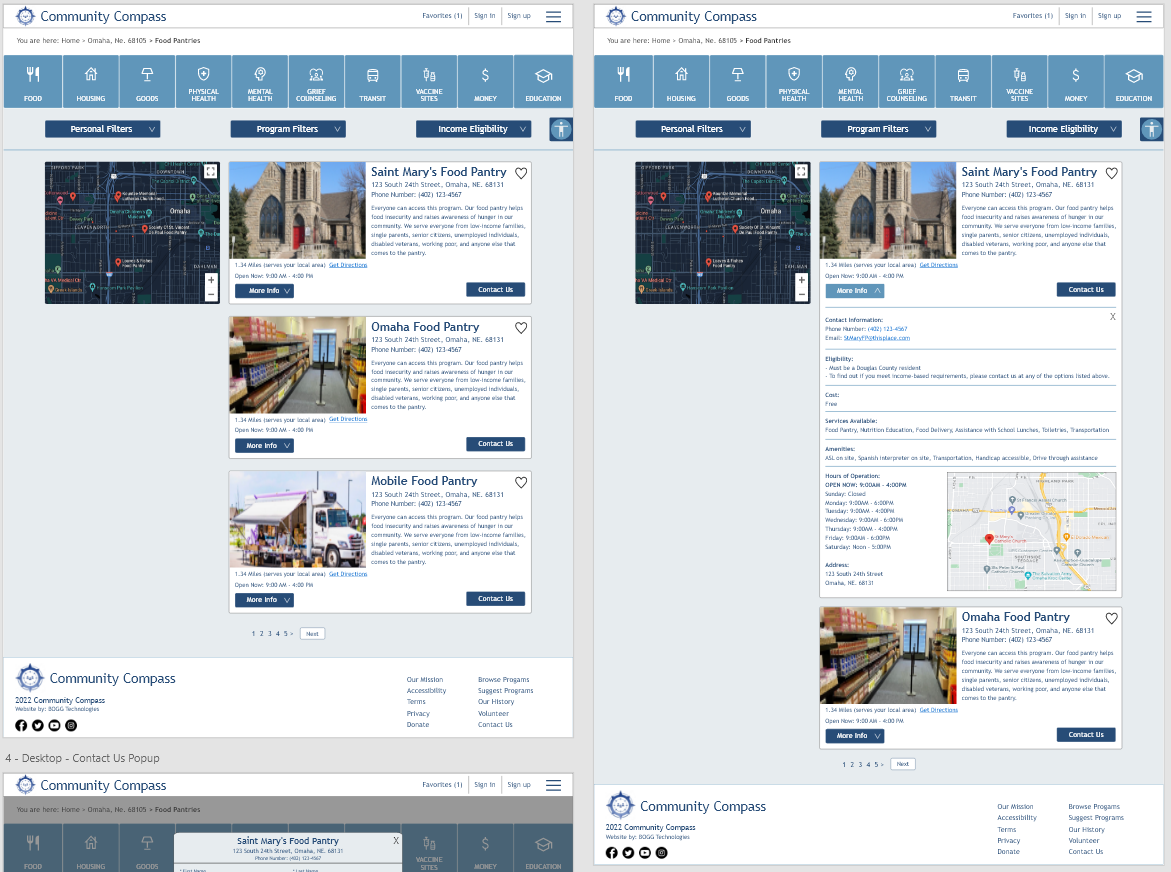
Task: Zoom in on left mockup map
Action: click(x=211, y=280)
